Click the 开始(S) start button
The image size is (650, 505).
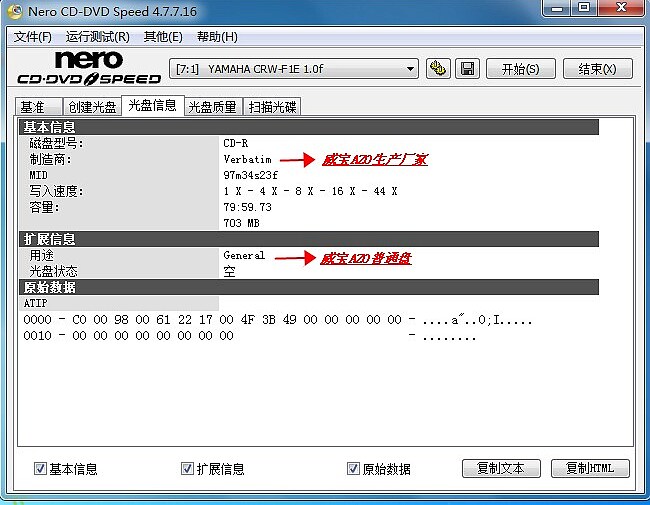[521, 69]
